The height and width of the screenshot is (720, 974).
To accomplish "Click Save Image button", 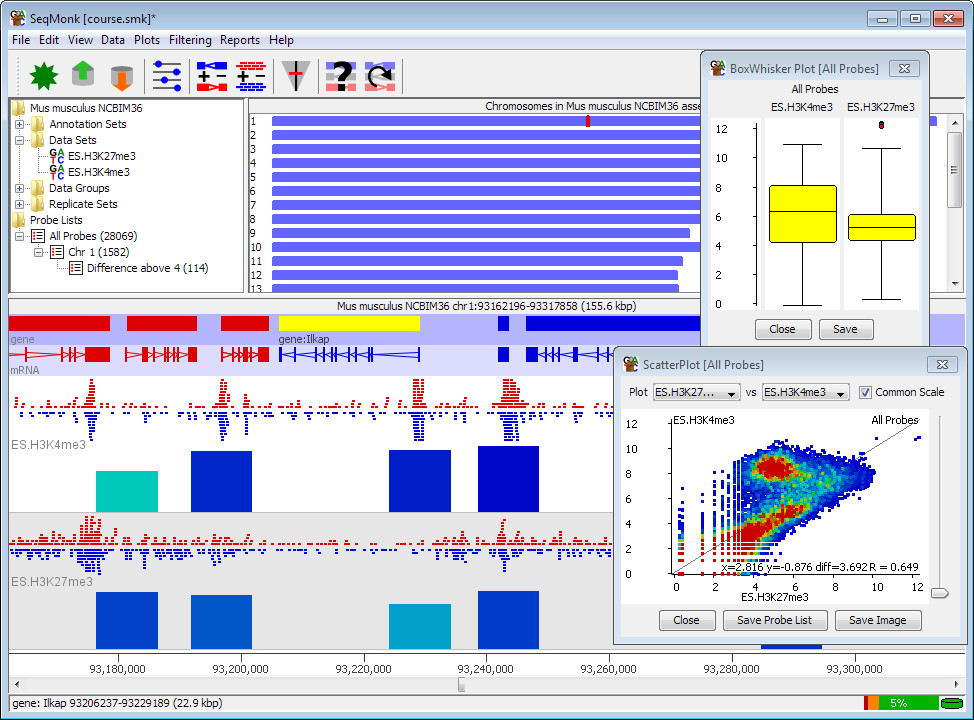I will click(x=878, y=620).
